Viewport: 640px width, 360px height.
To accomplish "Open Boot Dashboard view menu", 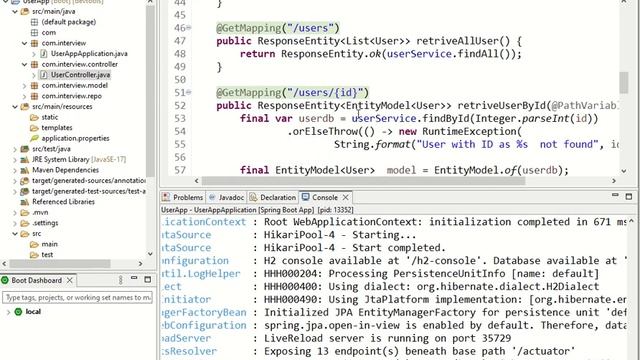I will (x=120, y=280).
